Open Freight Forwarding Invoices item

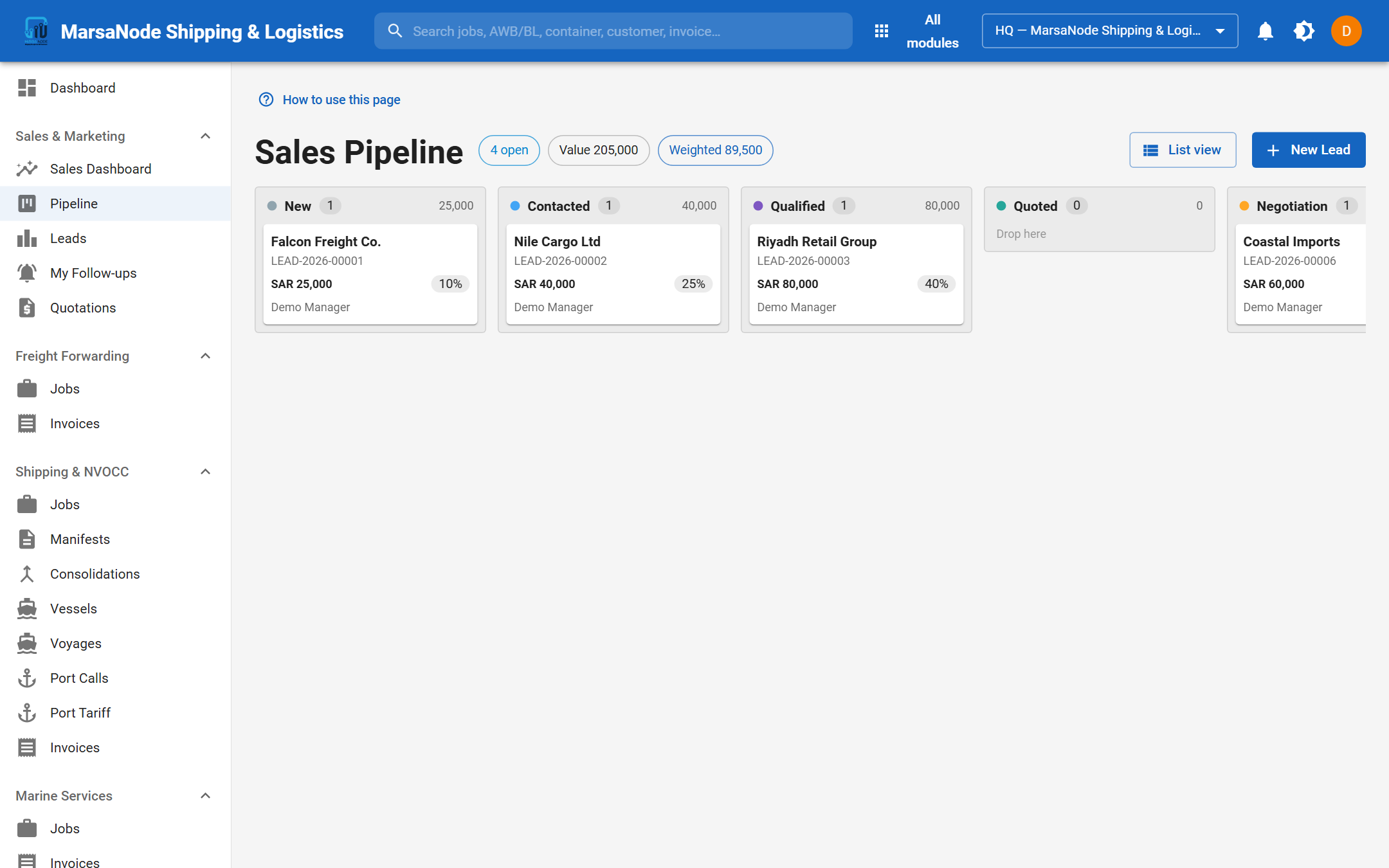coord(116,424)
